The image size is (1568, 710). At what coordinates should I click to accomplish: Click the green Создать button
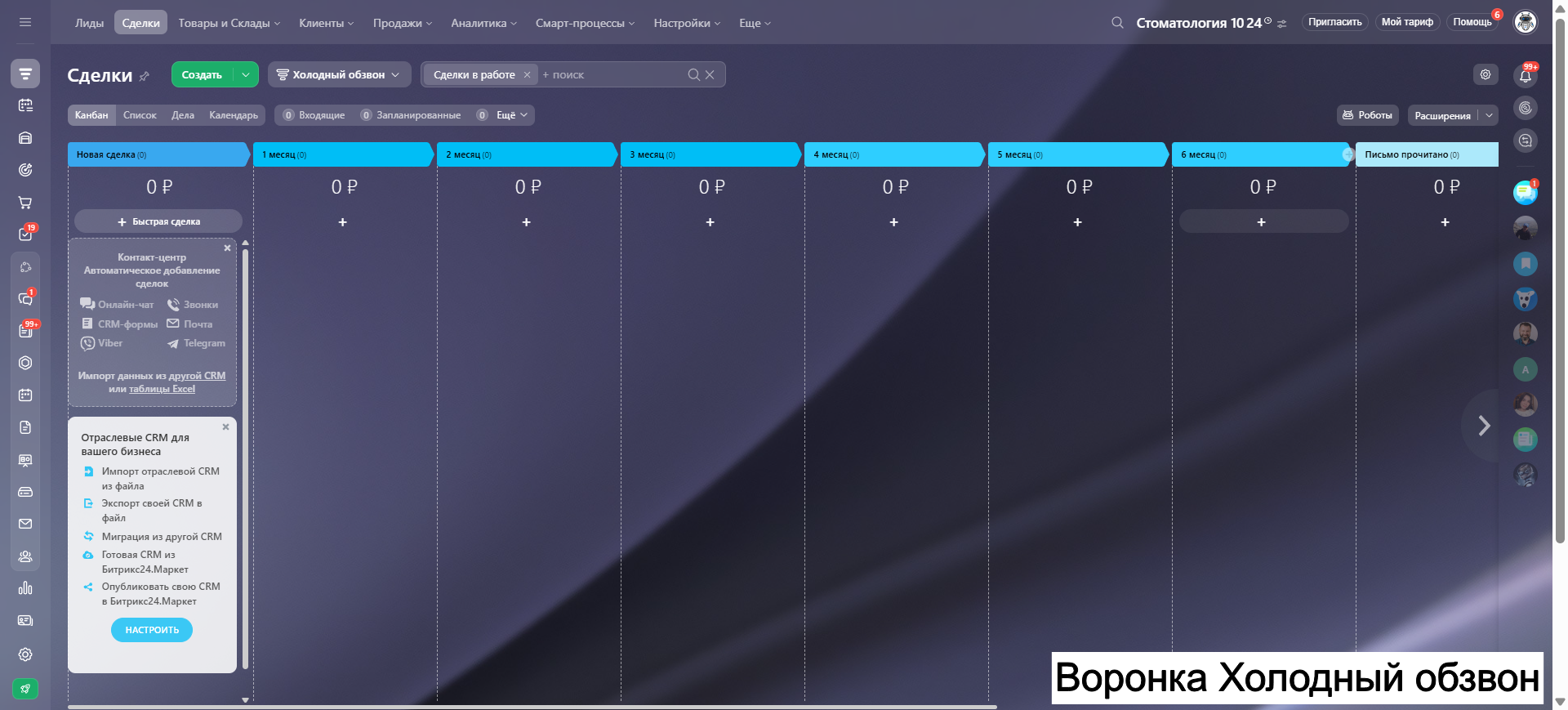pos(202,74)
